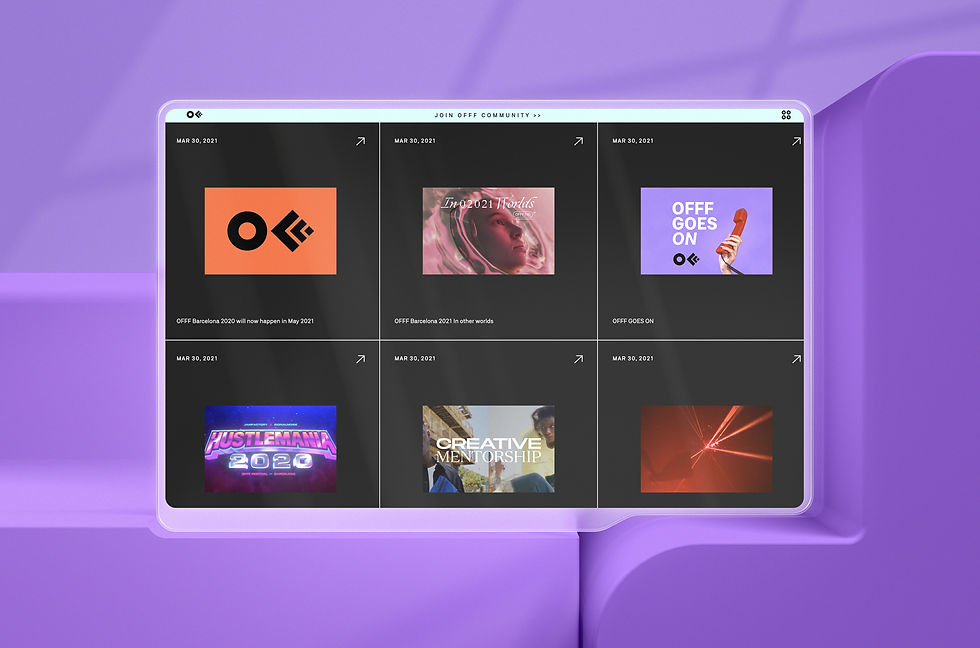Click MAR 30, 2021 date on orange logo card
Viewport: 980px width, 648px height.
(197, 141)
